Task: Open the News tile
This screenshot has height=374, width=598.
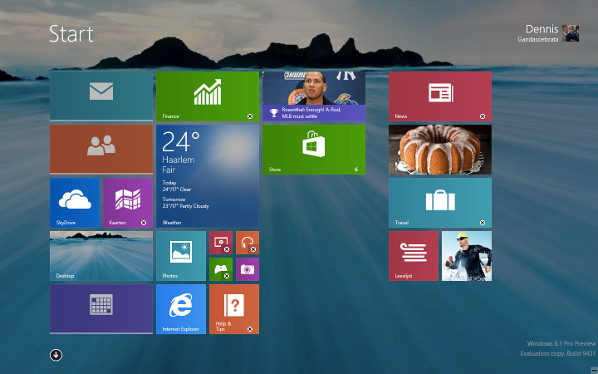Action: pos(440,96)
